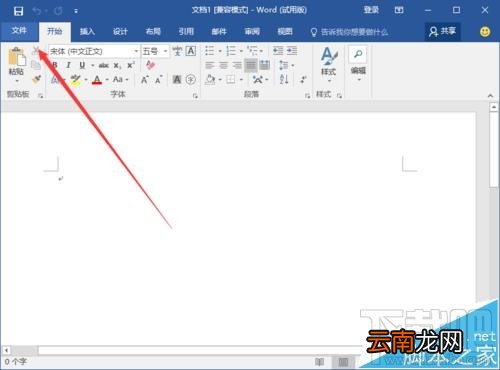This screenshot has height=370, width=500.
Task: Toggle Bold formatting
Action: 55,65
